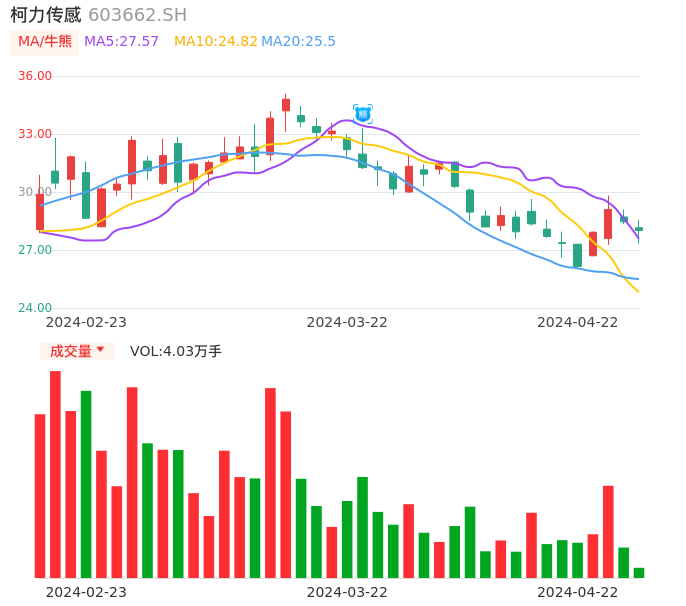
Task: Click the 2024-03-22 date under the volume chart
Action: pyautogui.click(x=347, y=592)
